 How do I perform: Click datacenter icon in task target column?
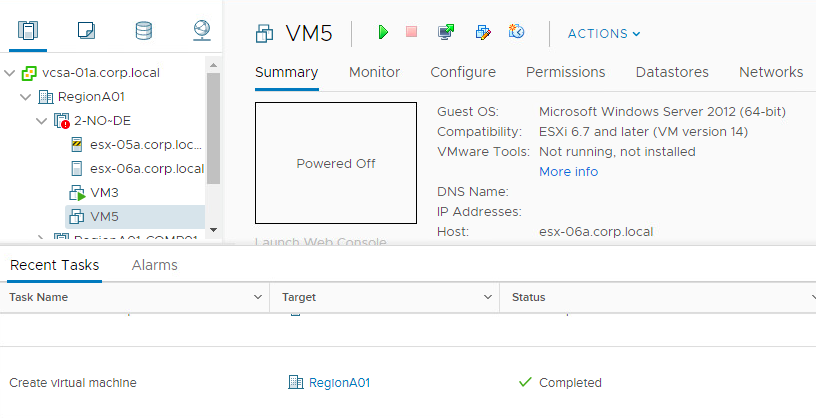point(296,382)
